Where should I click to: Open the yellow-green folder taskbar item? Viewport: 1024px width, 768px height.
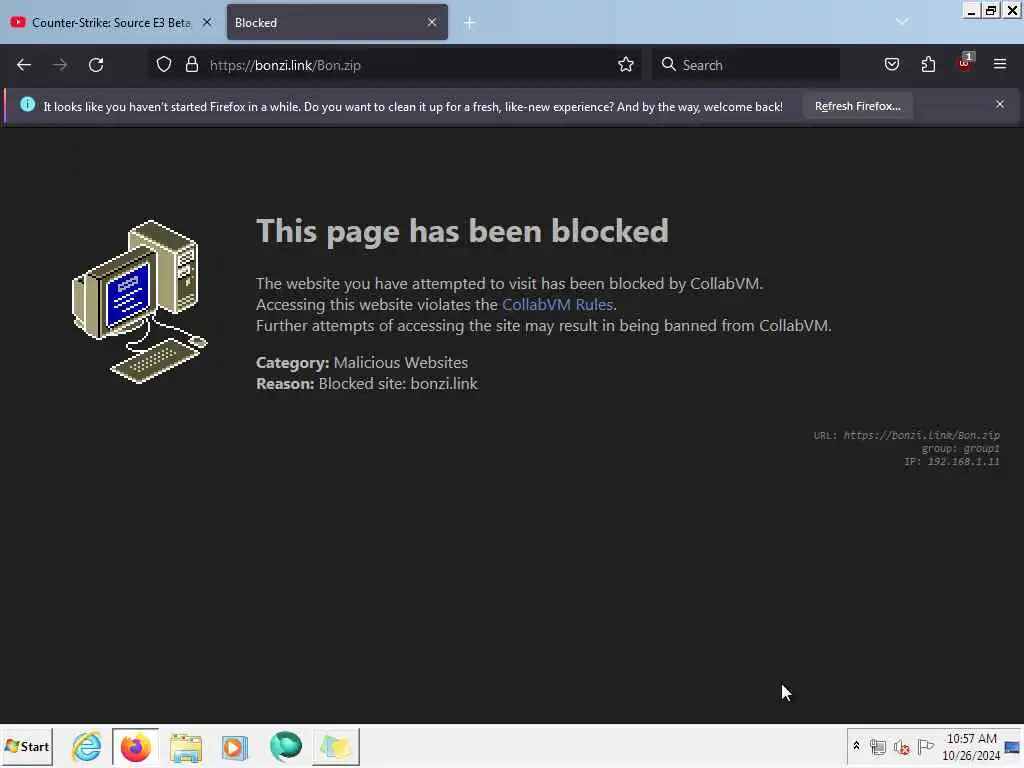[336, 746]
